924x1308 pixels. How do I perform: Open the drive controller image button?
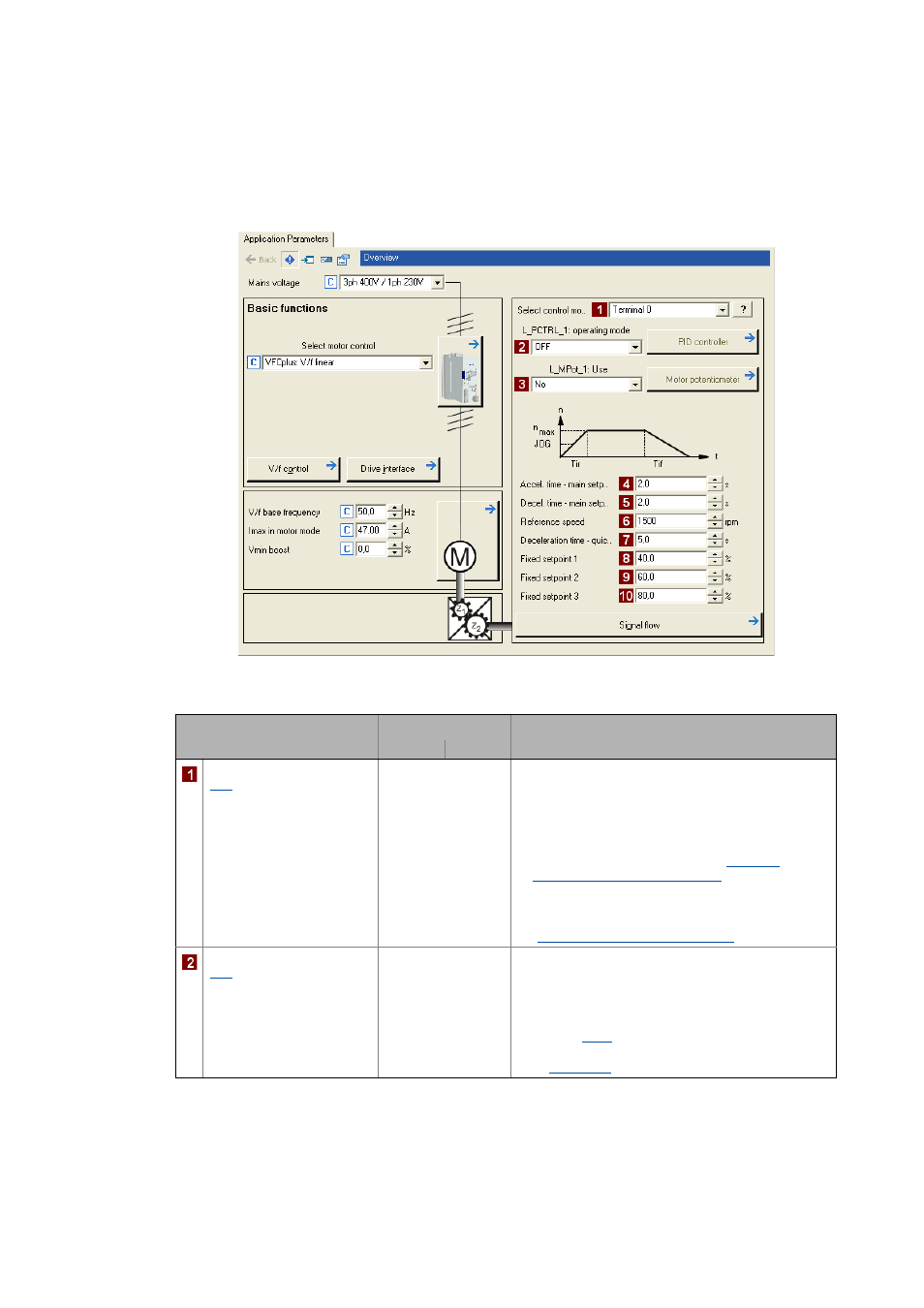pyautogui.click(x=460, y=371)
